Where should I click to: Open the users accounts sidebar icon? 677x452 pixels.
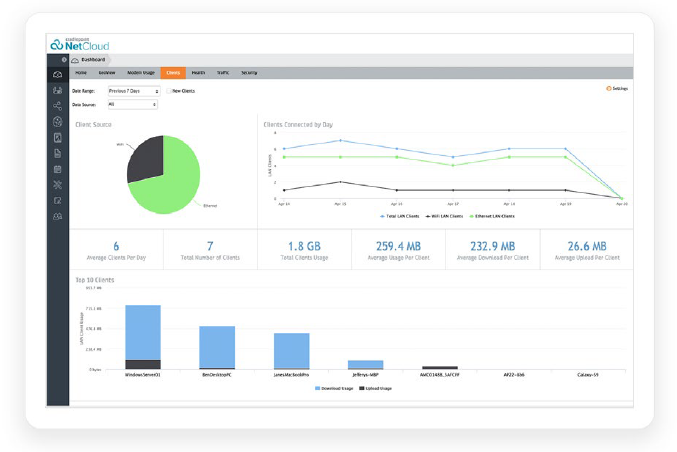pos(57,216)
